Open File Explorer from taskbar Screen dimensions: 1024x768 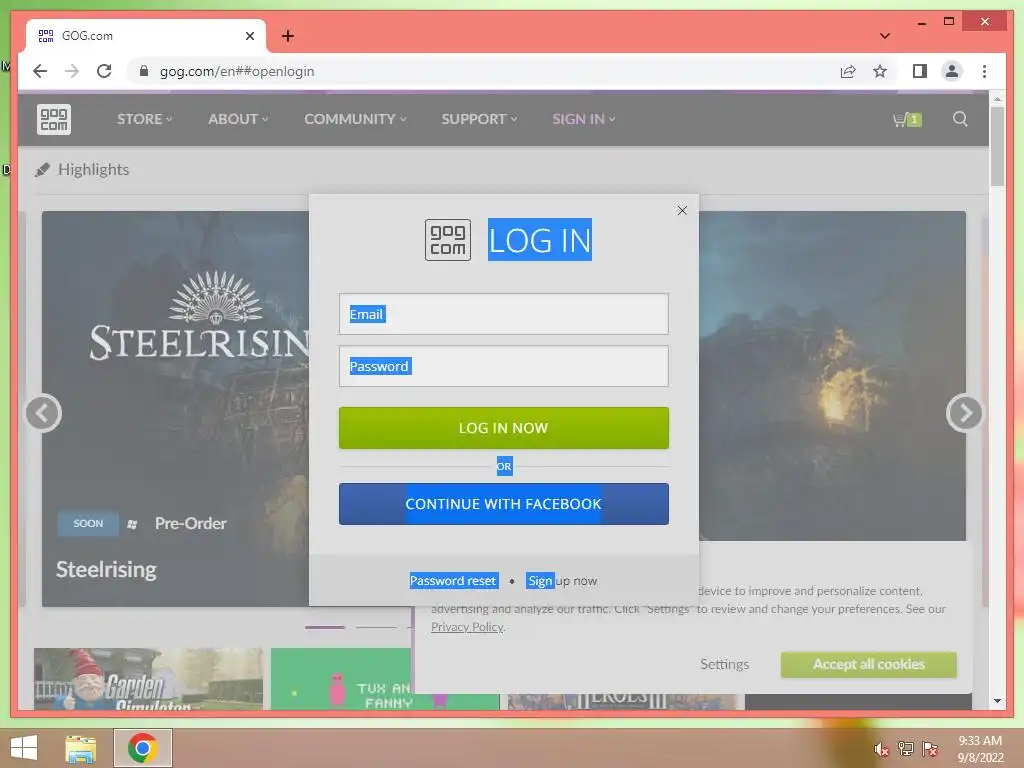[81, 748]
